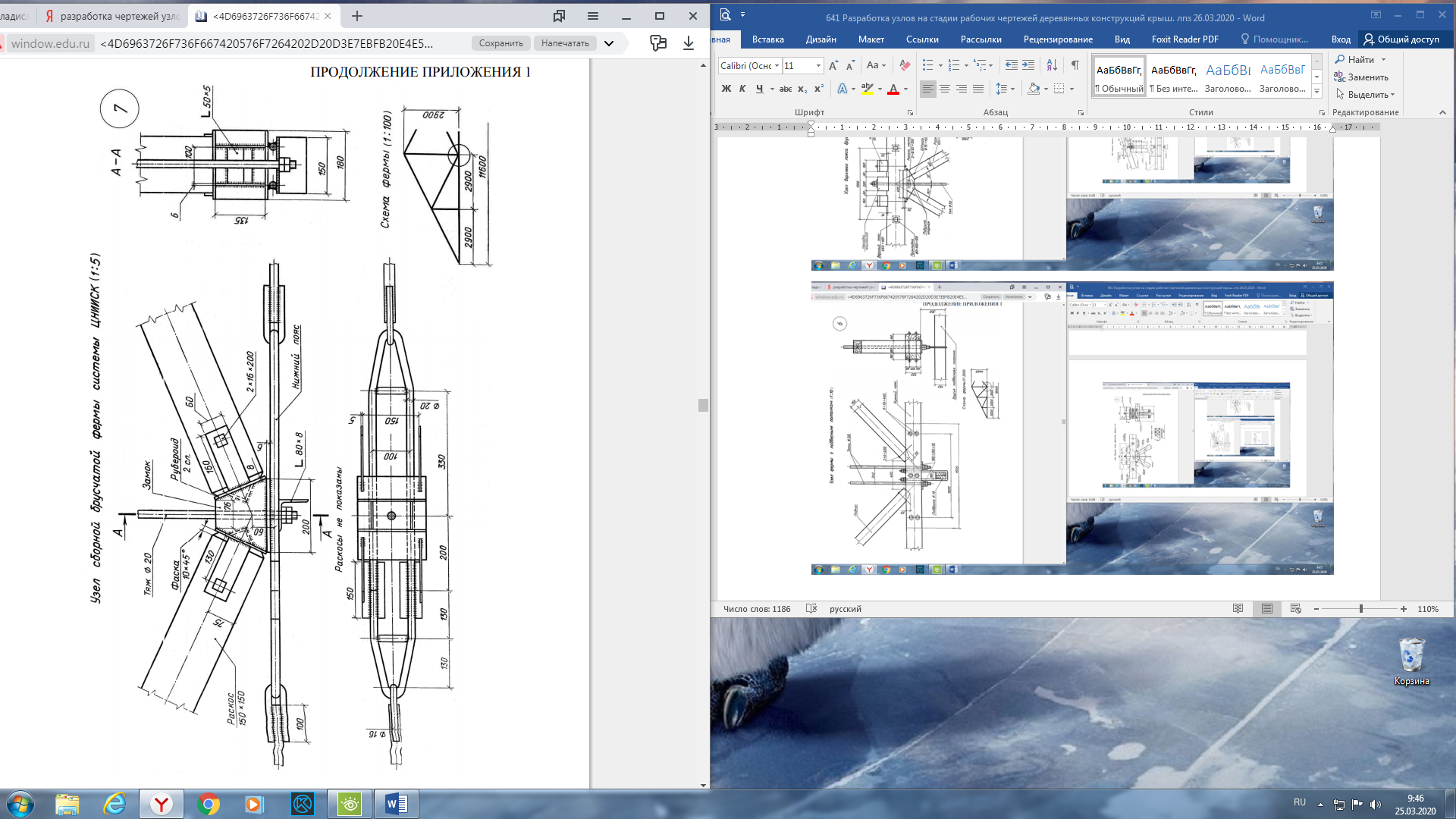Open the browser hamburger menu
The image size is (1456, 819).
click(593, 16)
